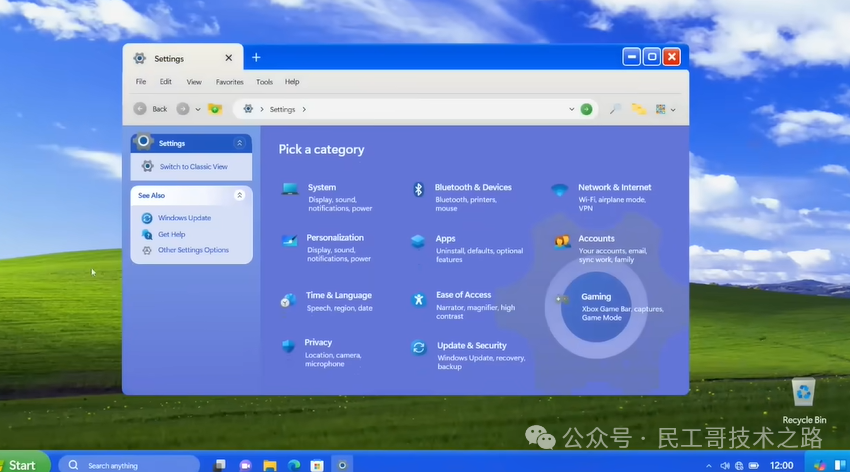Open the Personalization category icon
The height and width of the screenshot is (472, 850).
(x=289, y=240)
